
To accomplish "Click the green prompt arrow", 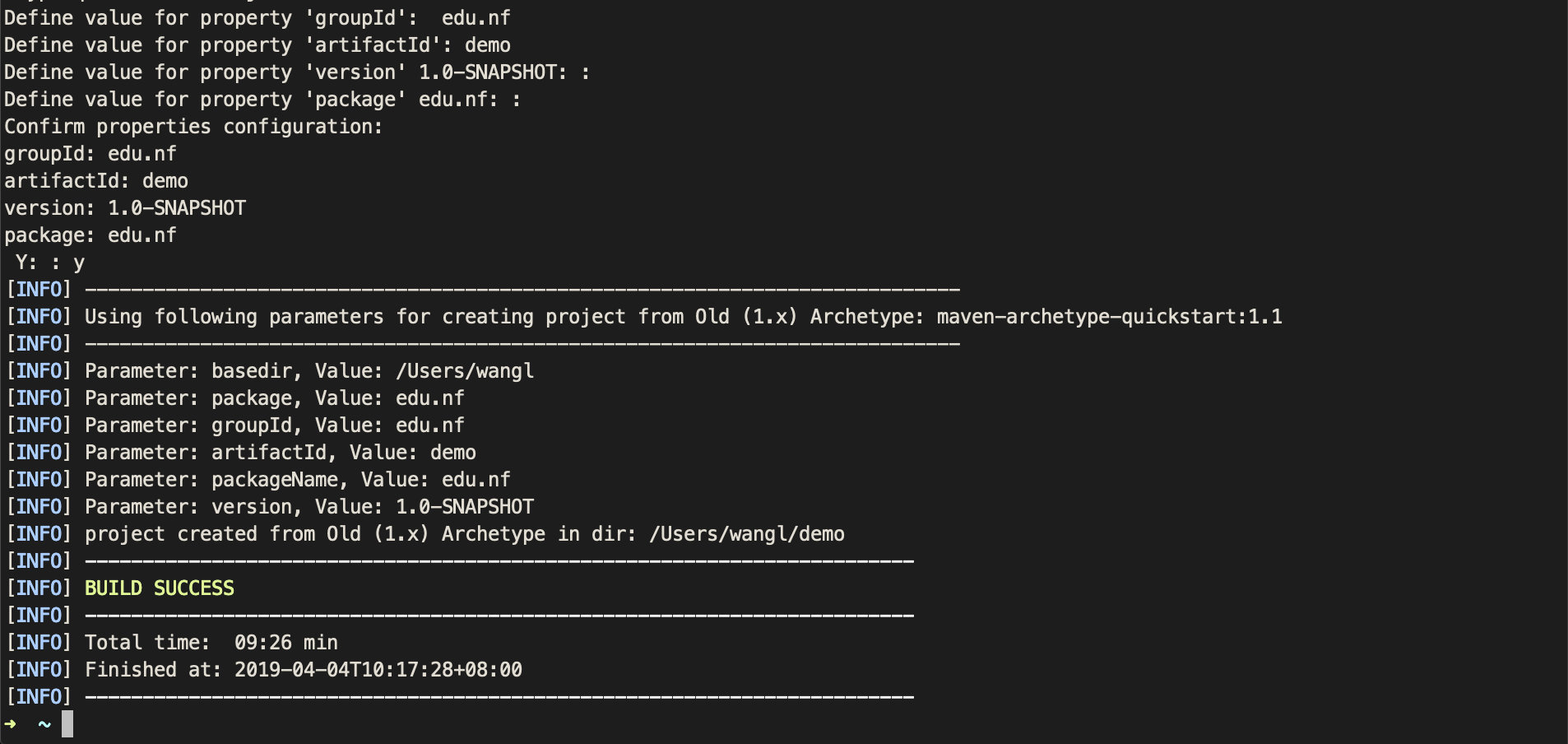I will click(11, 724).
